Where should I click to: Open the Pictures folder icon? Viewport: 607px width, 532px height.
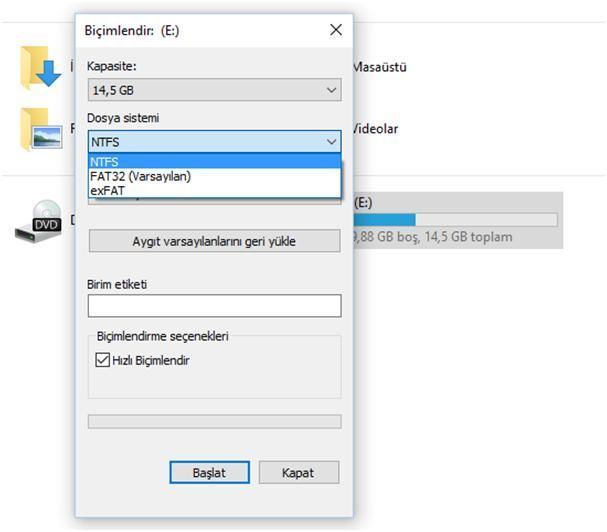41,129
